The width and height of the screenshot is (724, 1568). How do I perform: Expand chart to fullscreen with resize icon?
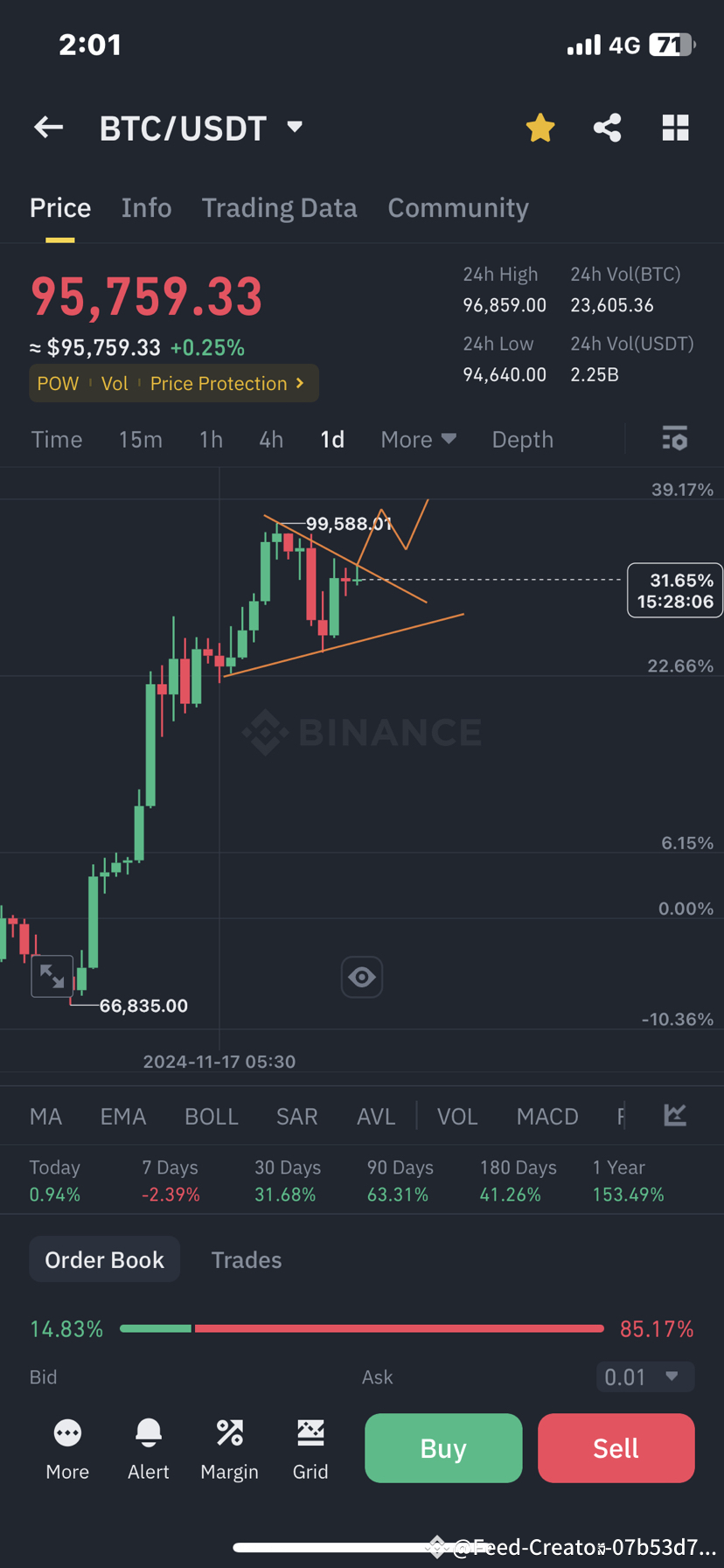[x=52, y=976]
